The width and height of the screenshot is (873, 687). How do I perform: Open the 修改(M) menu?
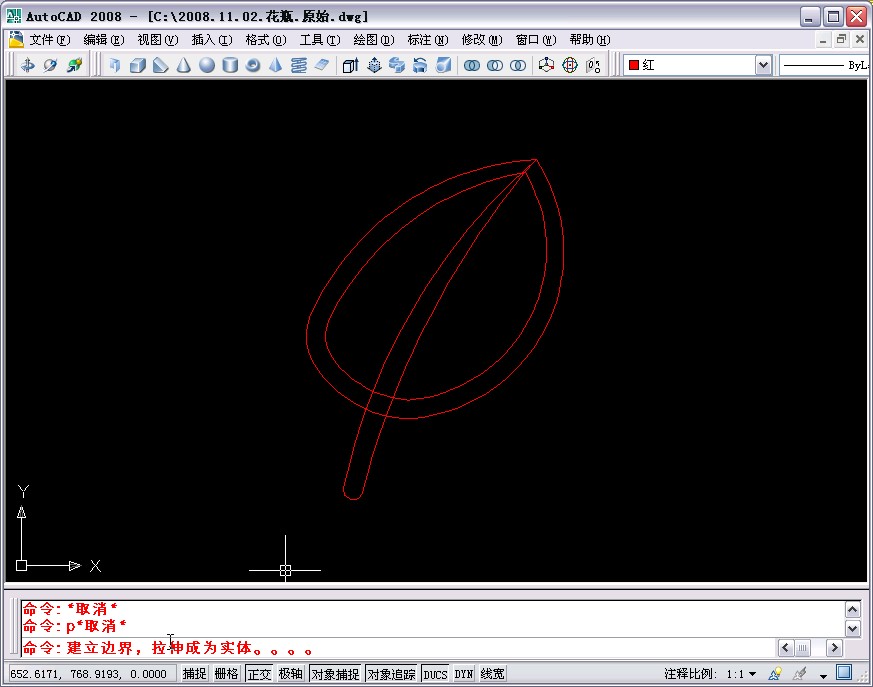click(482, 40)
